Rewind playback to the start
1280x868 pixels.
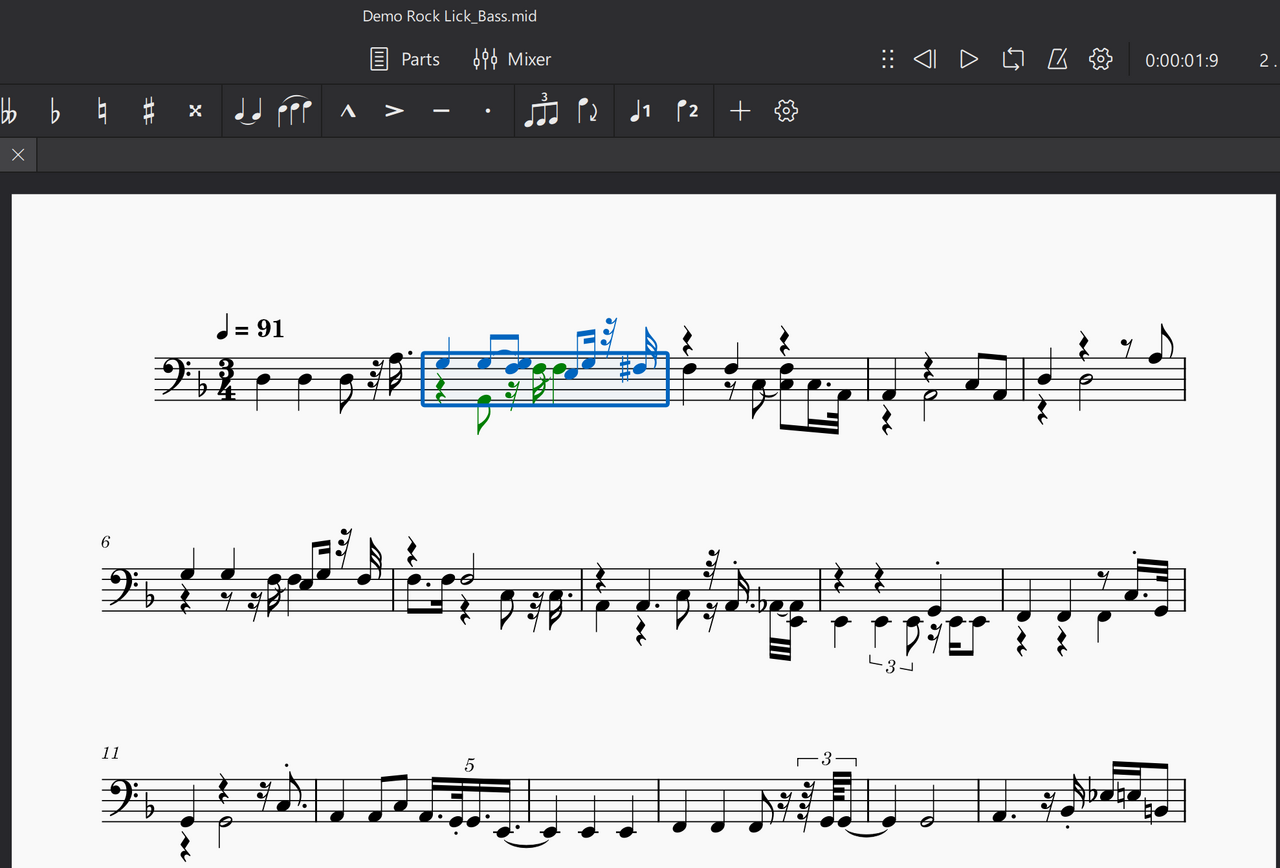(925, 59)
